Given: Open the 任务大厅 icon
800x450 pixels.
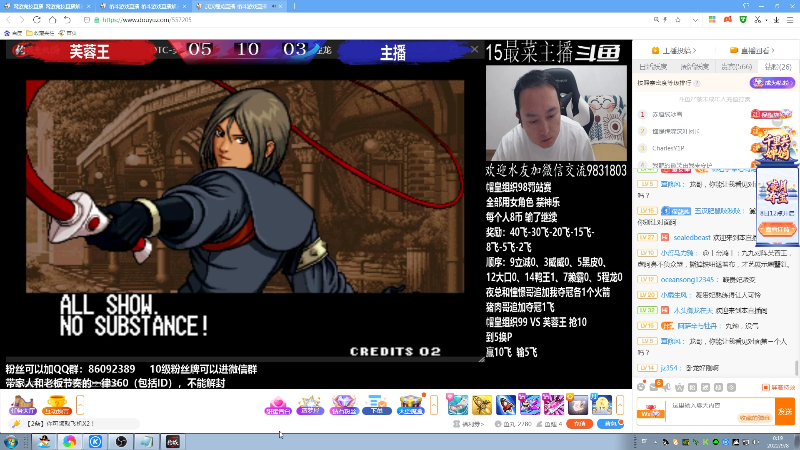Looking at the screenshot, I should (x=22, y=405).
